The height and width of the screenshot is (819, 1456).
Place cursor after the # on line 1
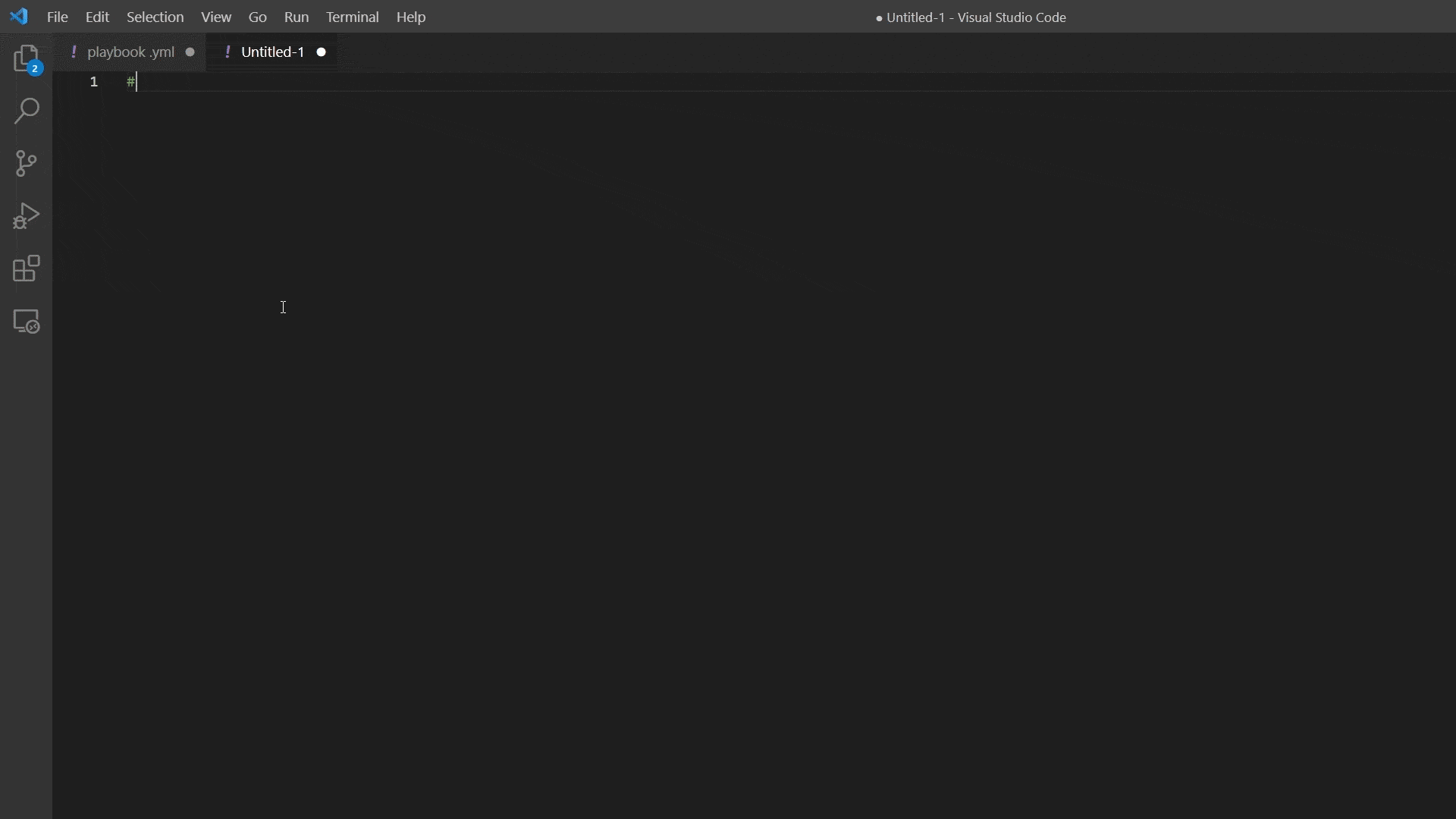135,82
